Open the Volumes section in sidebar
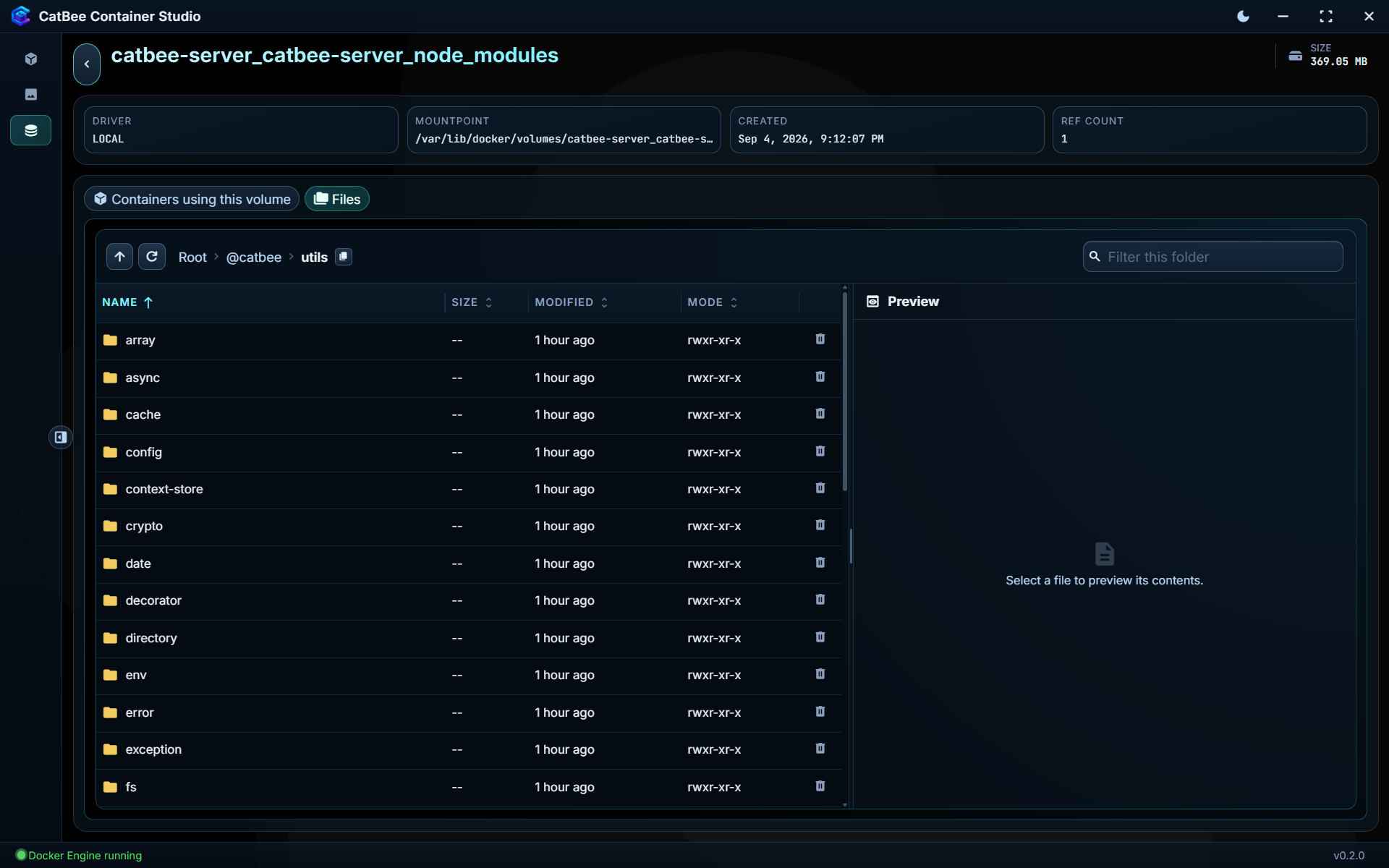1389x868 pixels. pos(30,130)
